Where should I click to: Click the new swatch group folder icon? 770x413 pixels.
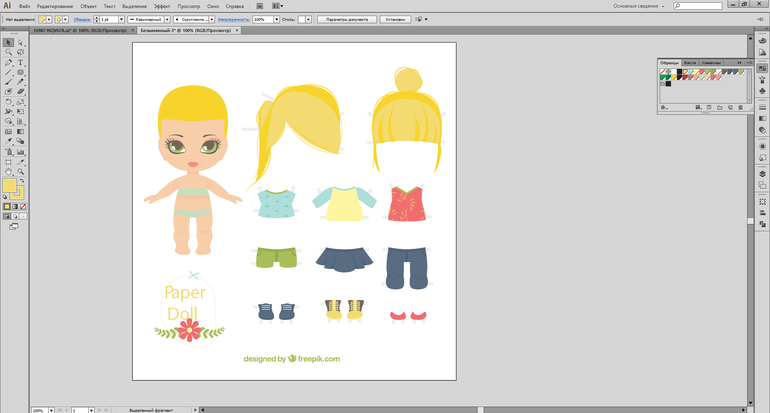tap(719, 106)
